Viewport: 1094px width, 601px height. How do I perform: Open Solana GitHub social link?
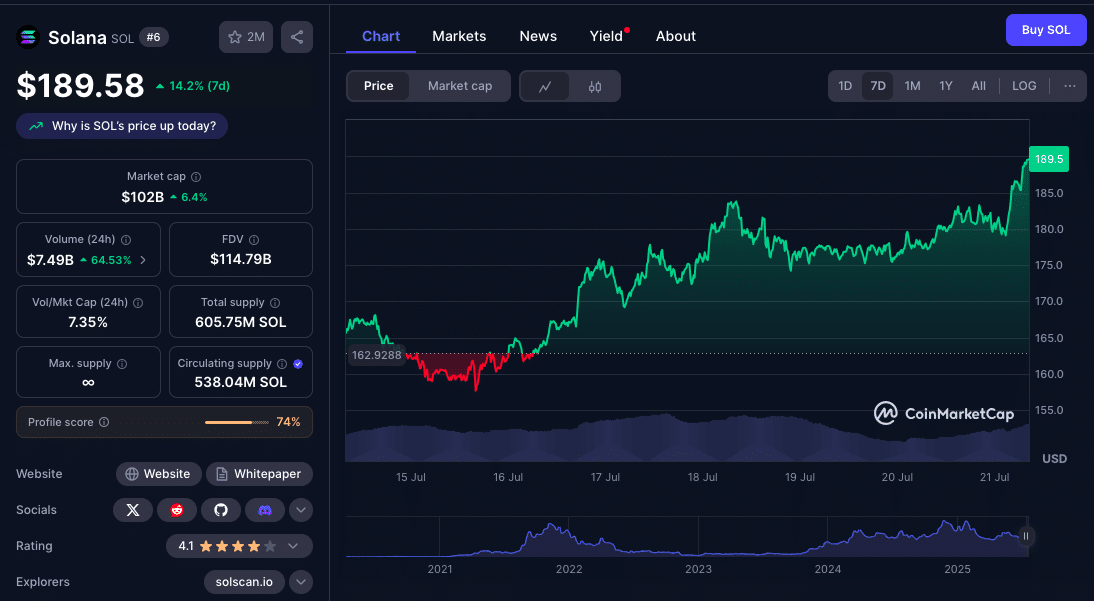[x=220, y=510]
